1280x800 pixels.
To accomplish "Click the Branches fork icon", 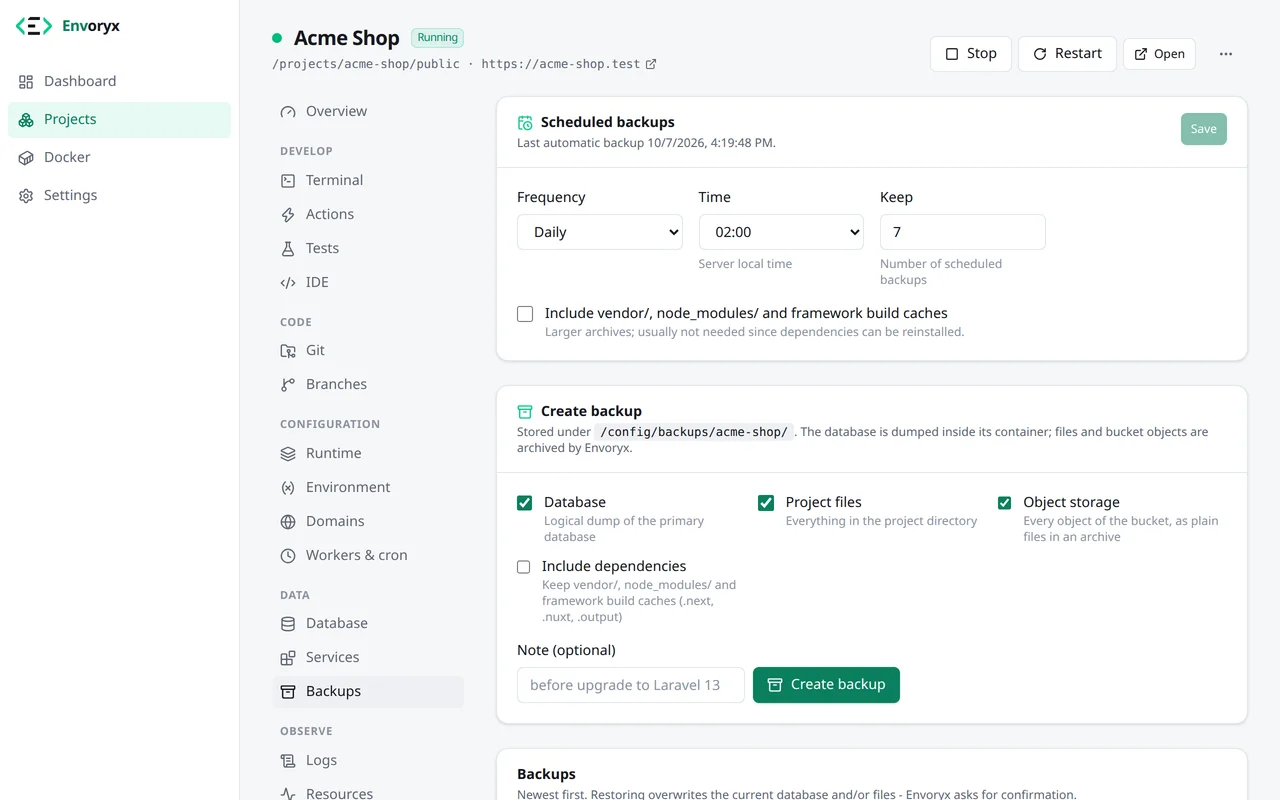I will point(288,384).
